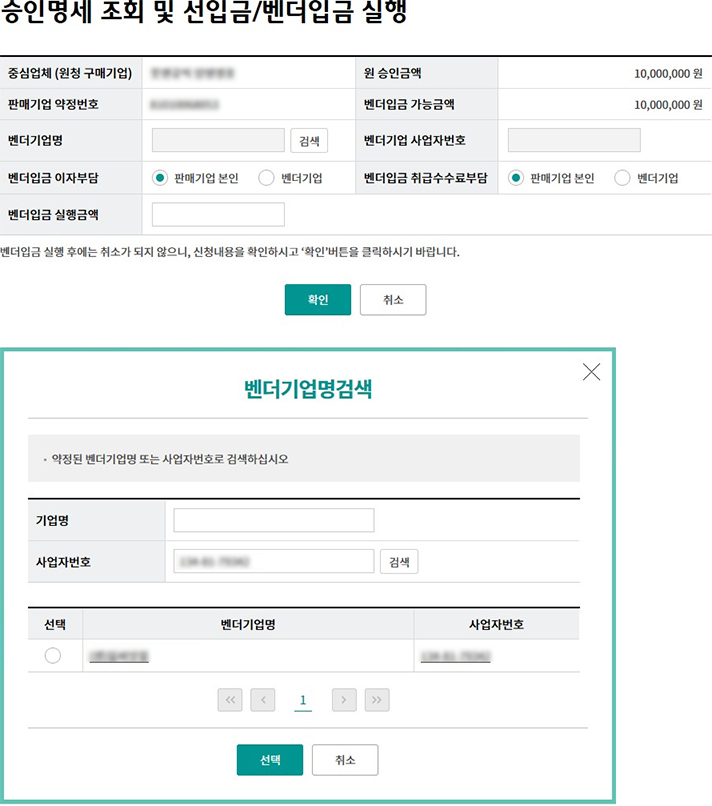Click the 기업명 input field in popup
The image size is (712, 806).
tap(273, 520)
